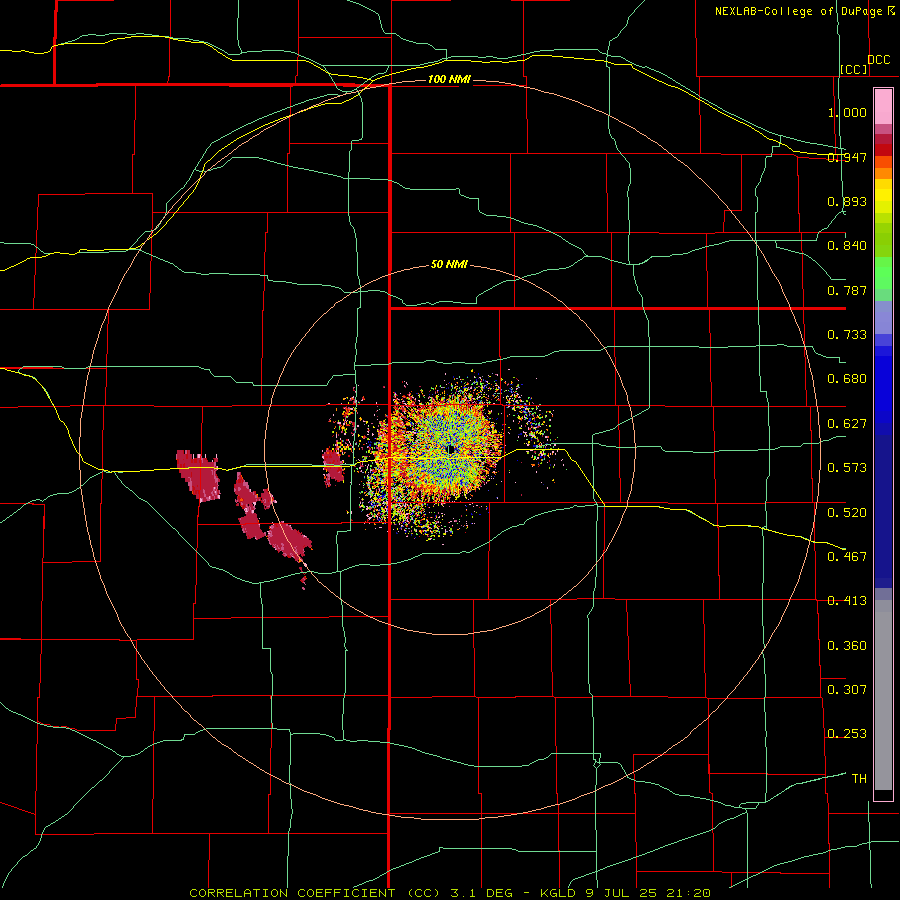Click the 0.360 scale label
The image size is (900, 900).
click(x=847, y=645)
